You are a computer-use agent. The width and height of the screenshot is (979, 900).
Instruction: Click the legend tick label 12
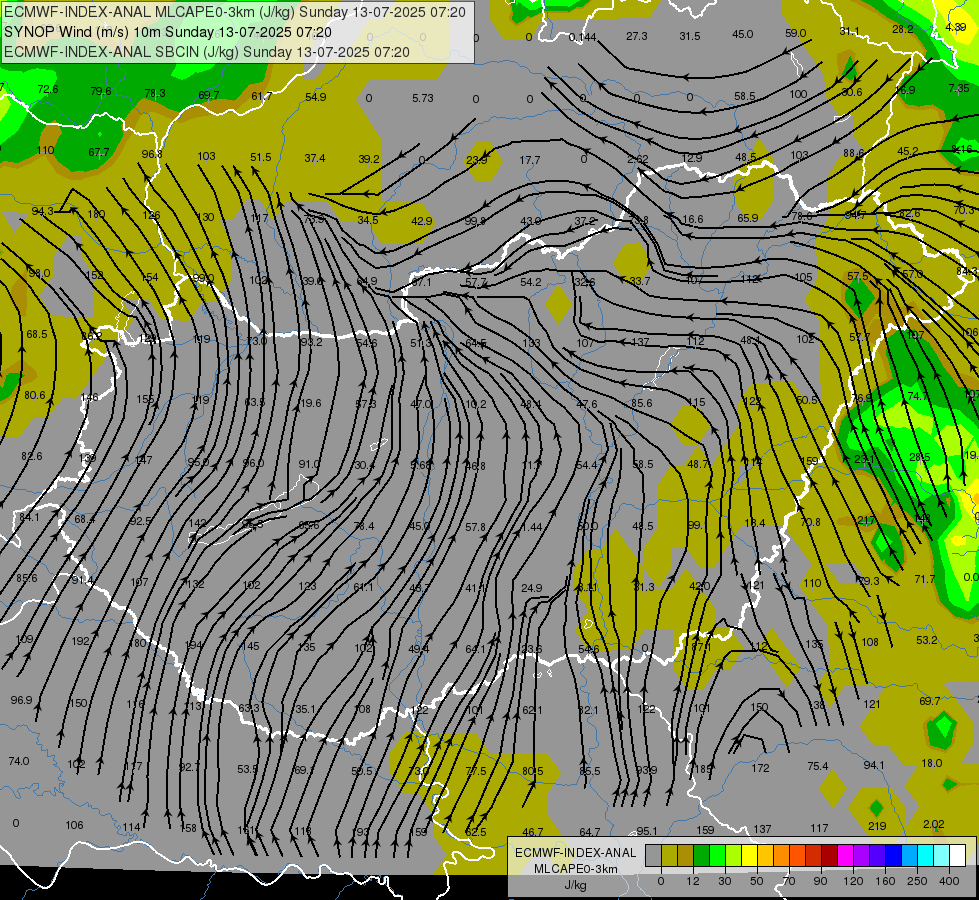pos(692,881)
